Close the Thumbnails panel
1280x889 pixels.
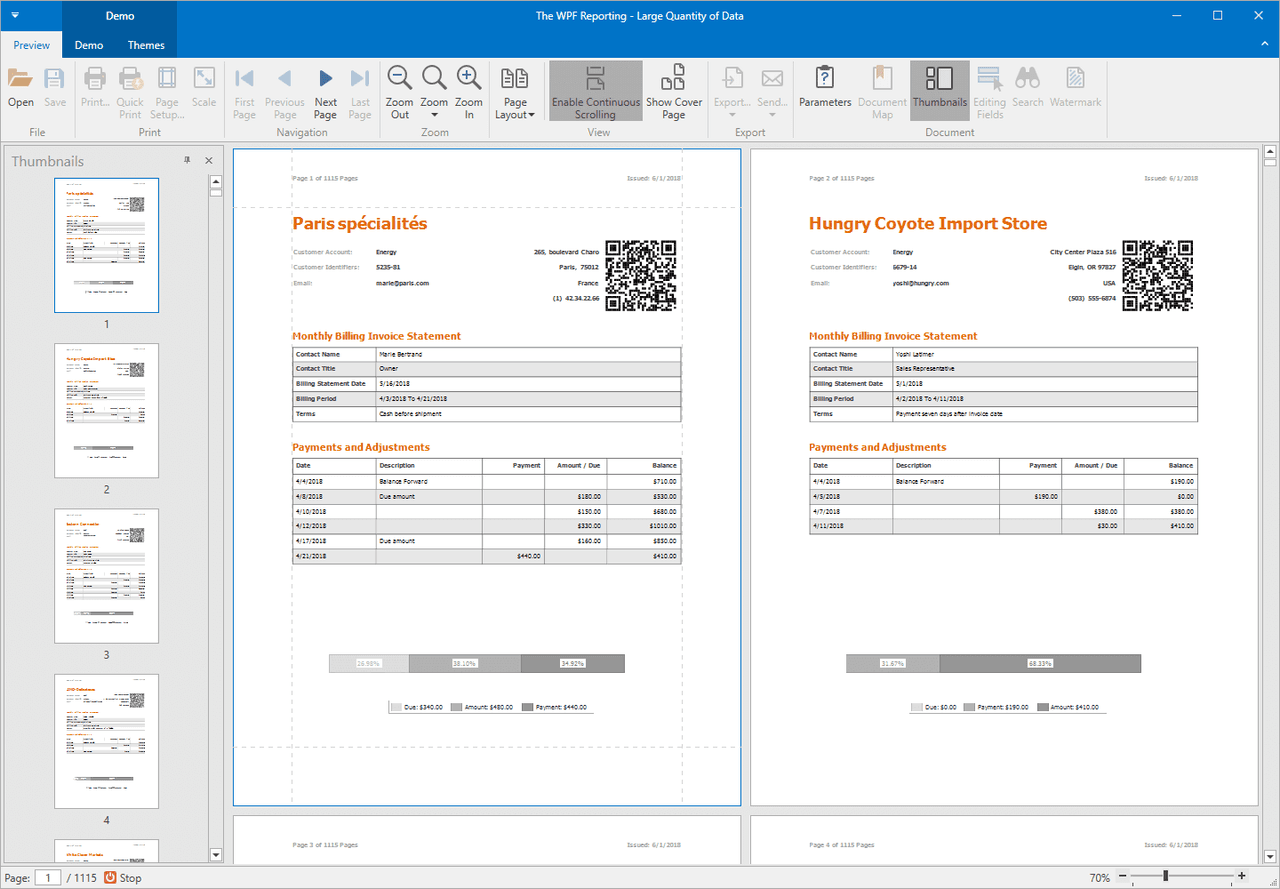point(209,160)
